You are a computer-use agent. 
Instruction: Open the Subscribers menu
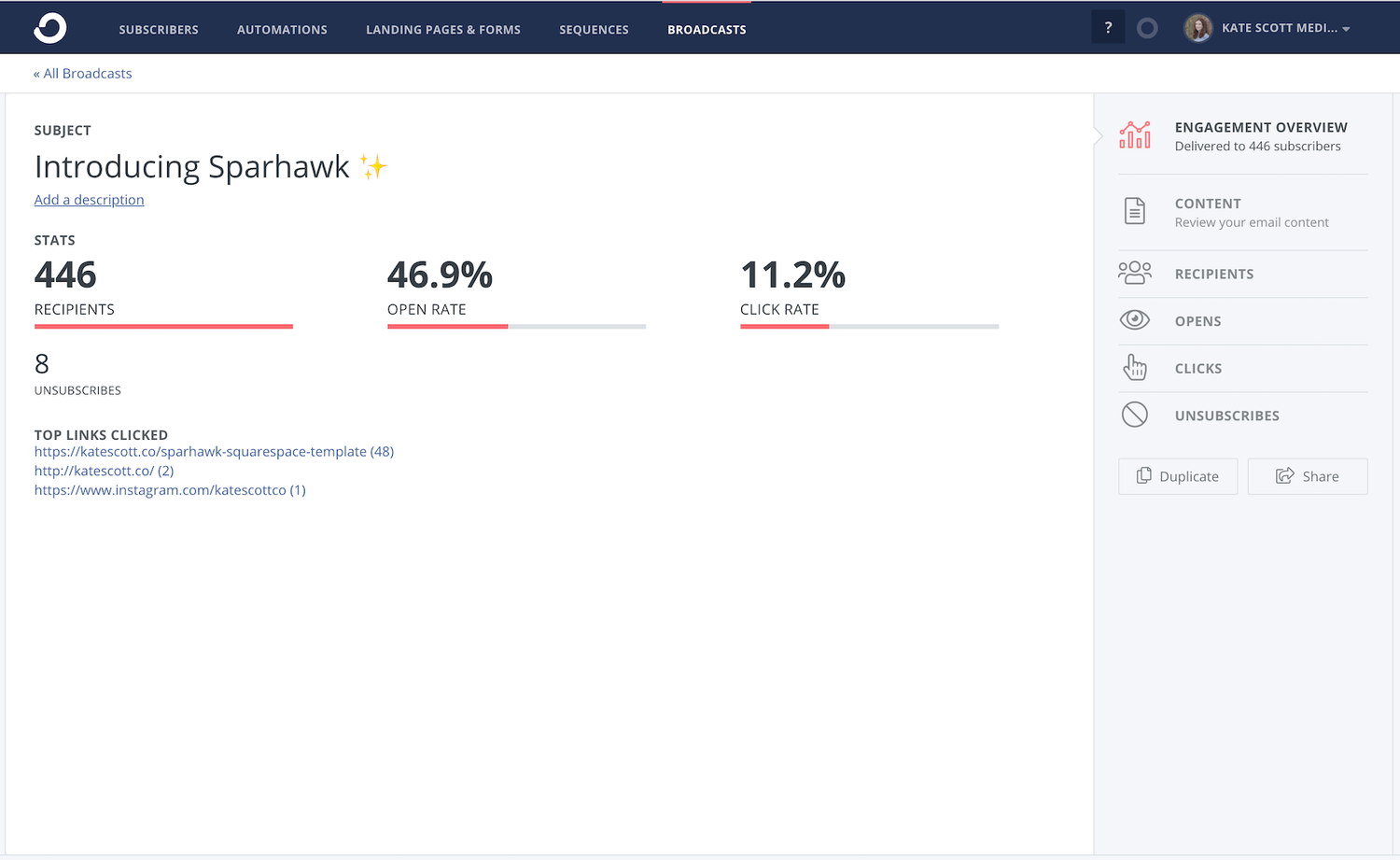point(159,30)
